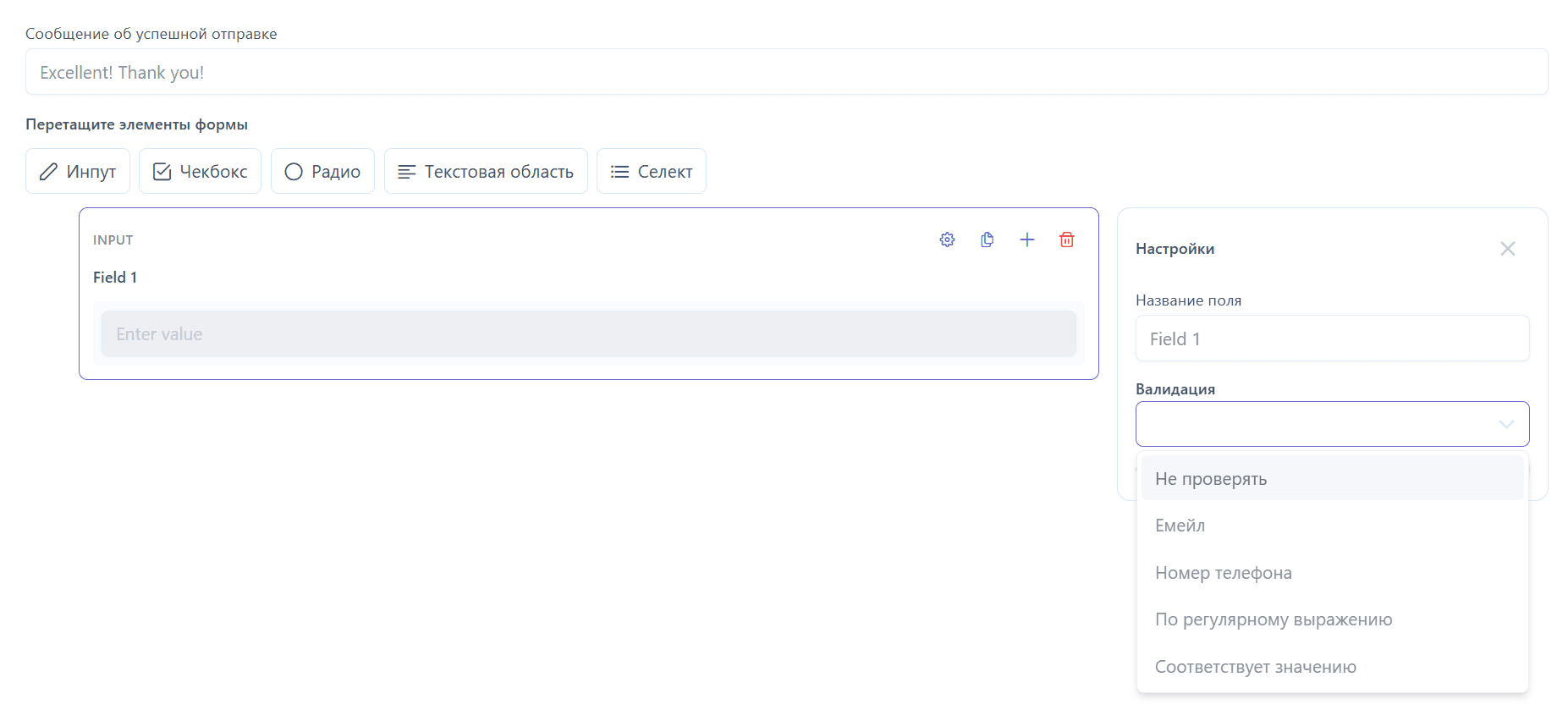Select Не проверять validation option
1568x721 pixels.
coord(1332,478)
